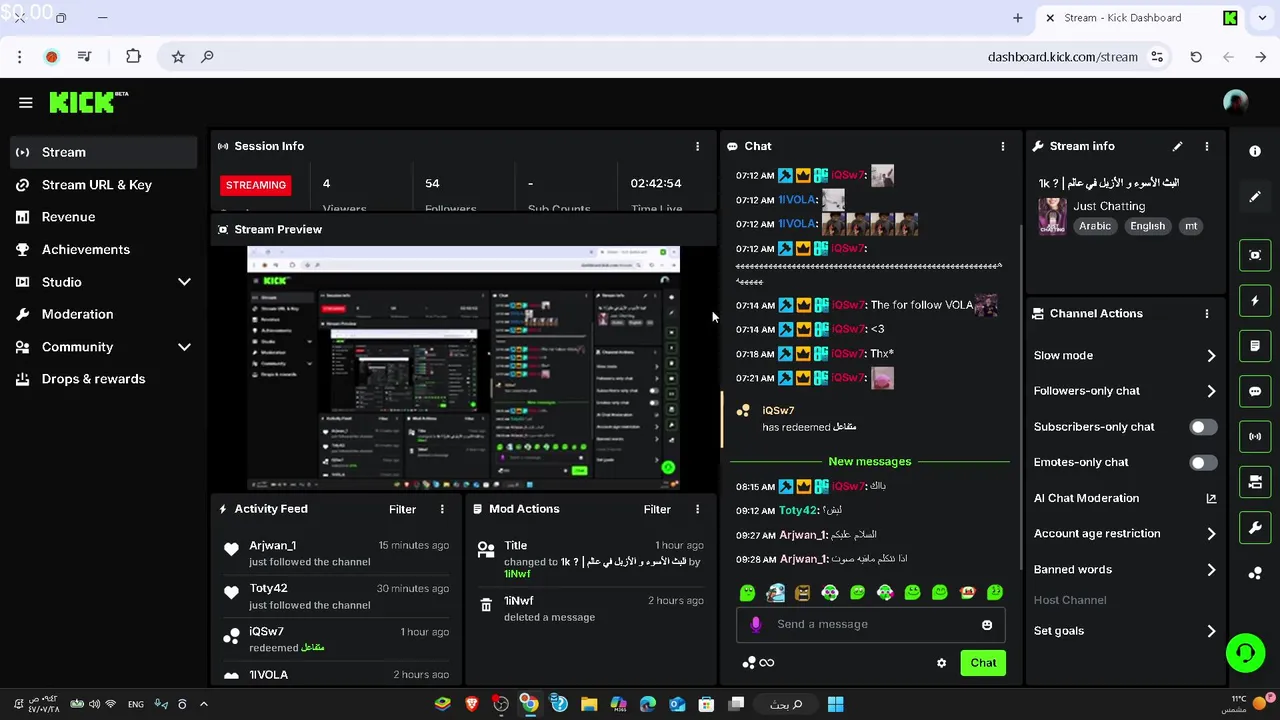Open Mod Actions Filter dropdown
The image size is (1280, 720).
point(657,509)
